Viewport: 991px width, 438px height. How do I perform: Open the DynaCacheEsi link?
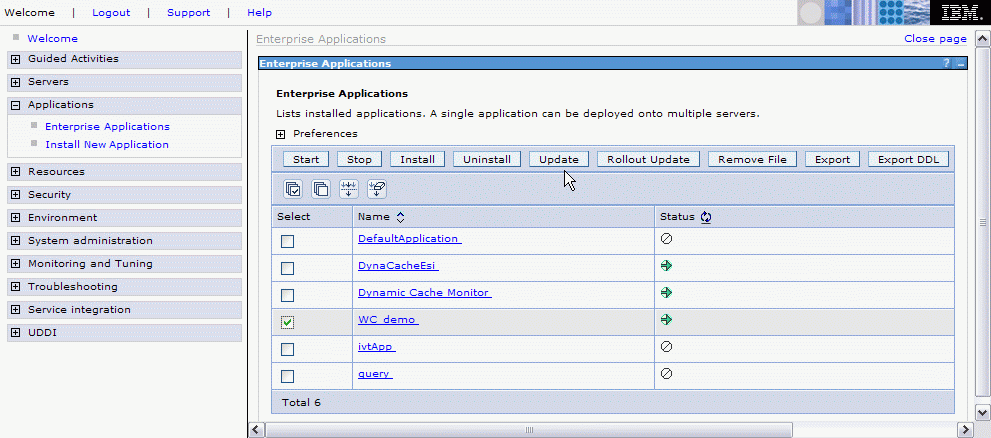398,266
